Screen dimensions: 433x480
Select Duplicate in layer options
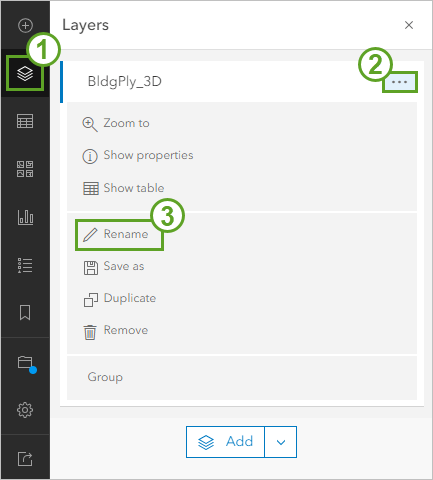[120, 299]
